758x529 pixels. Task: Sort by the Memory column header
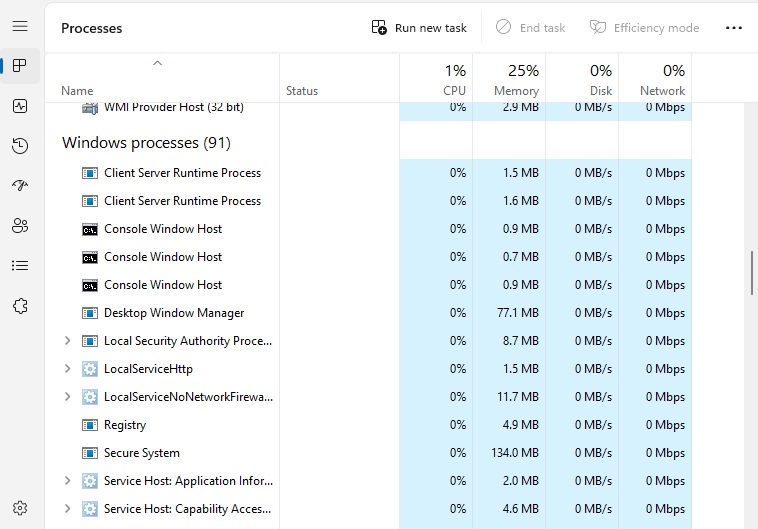pos(509,78)
